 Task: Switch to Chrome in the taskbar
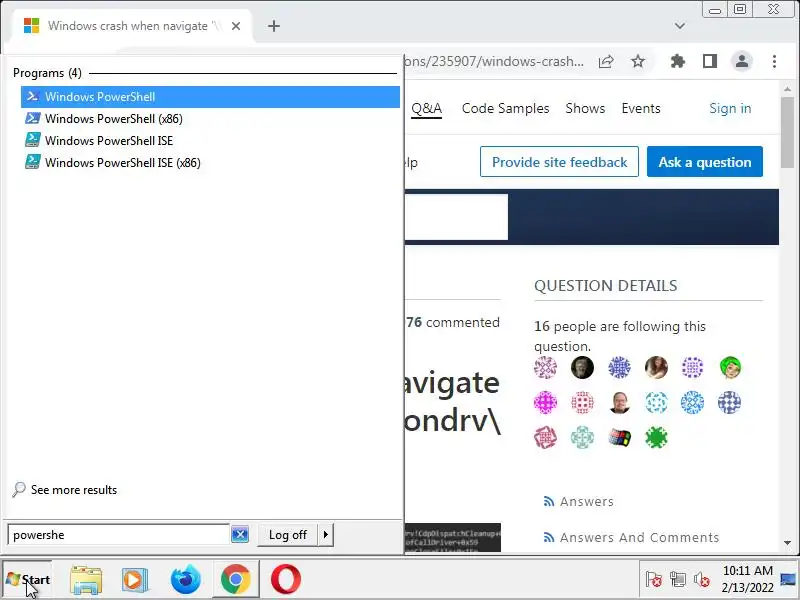tap(236, 580)
